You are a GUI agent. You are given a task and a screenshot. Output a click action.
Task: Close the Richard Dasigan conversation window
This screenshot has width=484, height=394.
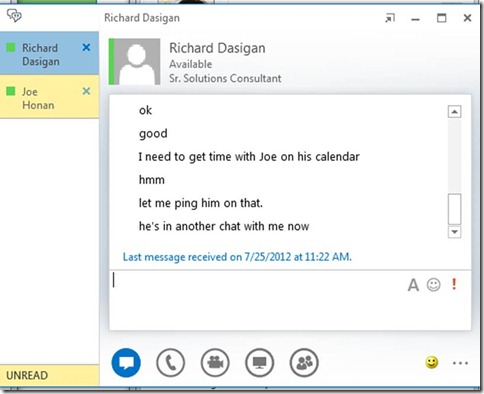(x=467, y=18)
